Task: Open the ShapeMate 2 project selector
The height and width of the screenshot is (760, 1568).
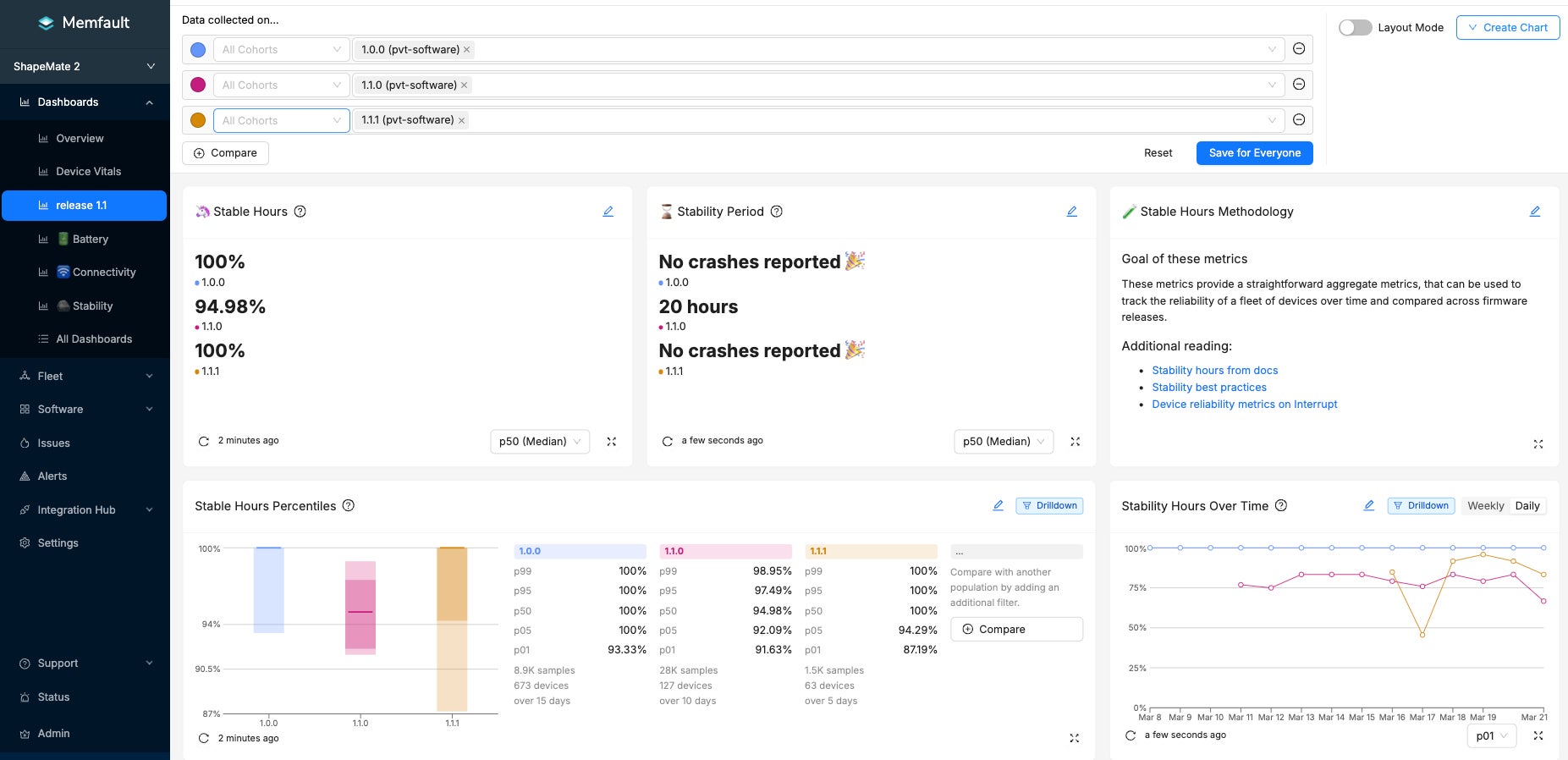Action: coord(85,67)
